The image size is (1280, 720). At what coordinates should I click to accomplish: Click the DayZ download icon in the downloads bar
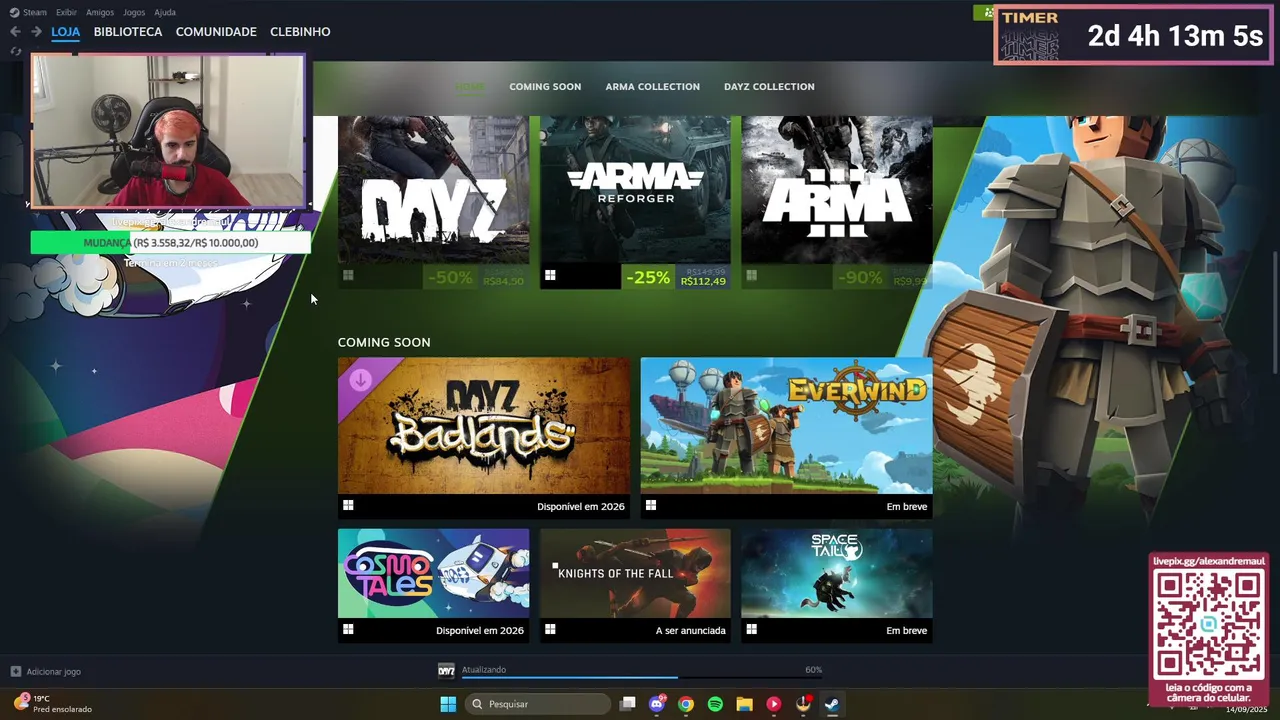(x=446, y=670)
